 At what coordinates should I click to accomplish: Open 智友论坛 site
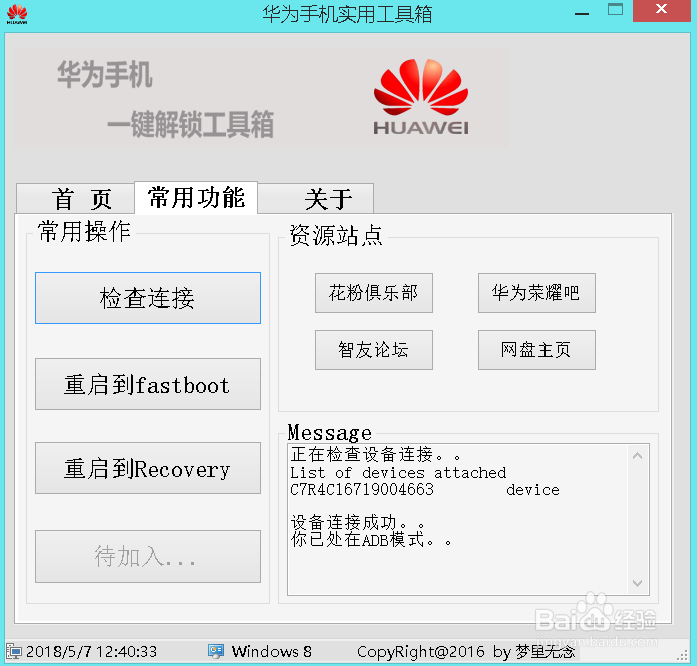[374, 350]
